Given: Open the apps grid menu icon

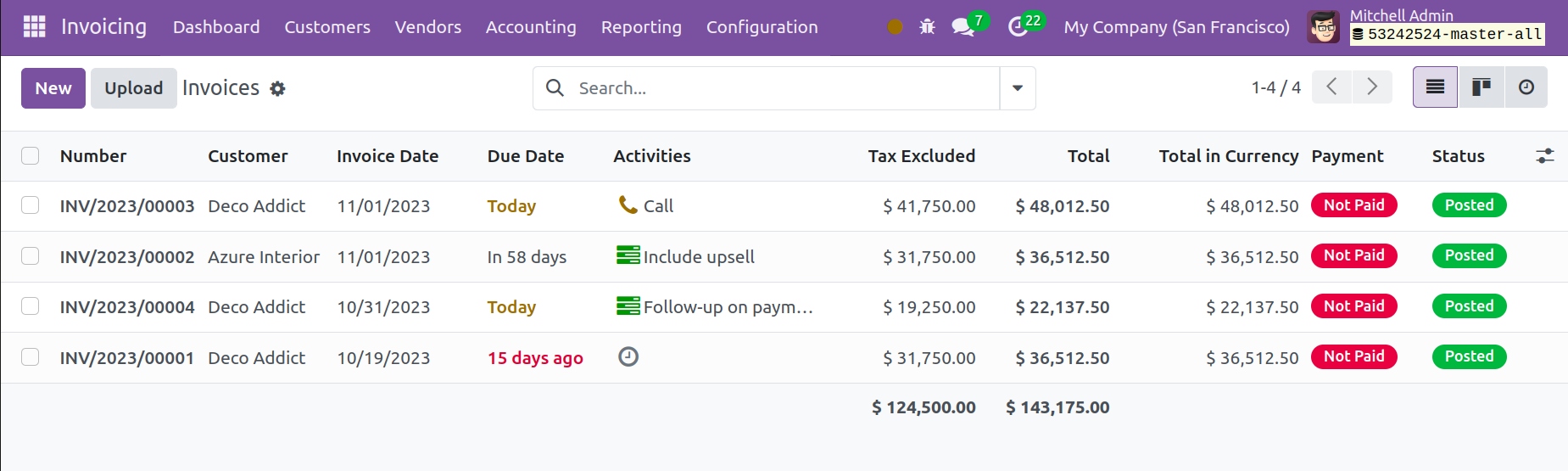Looking at the screenshot, I should click(35, 27).
